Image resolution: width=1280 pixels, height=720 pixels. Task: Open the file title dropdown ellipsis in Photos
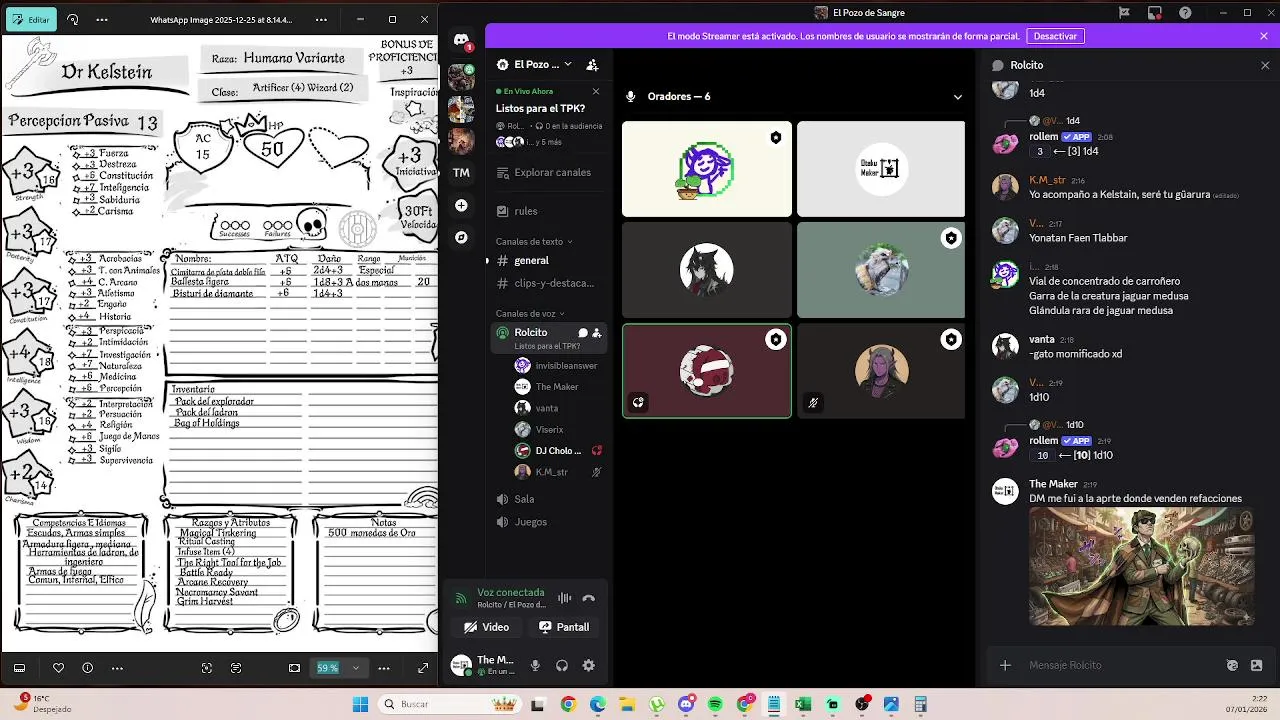[x=320, y=19]
